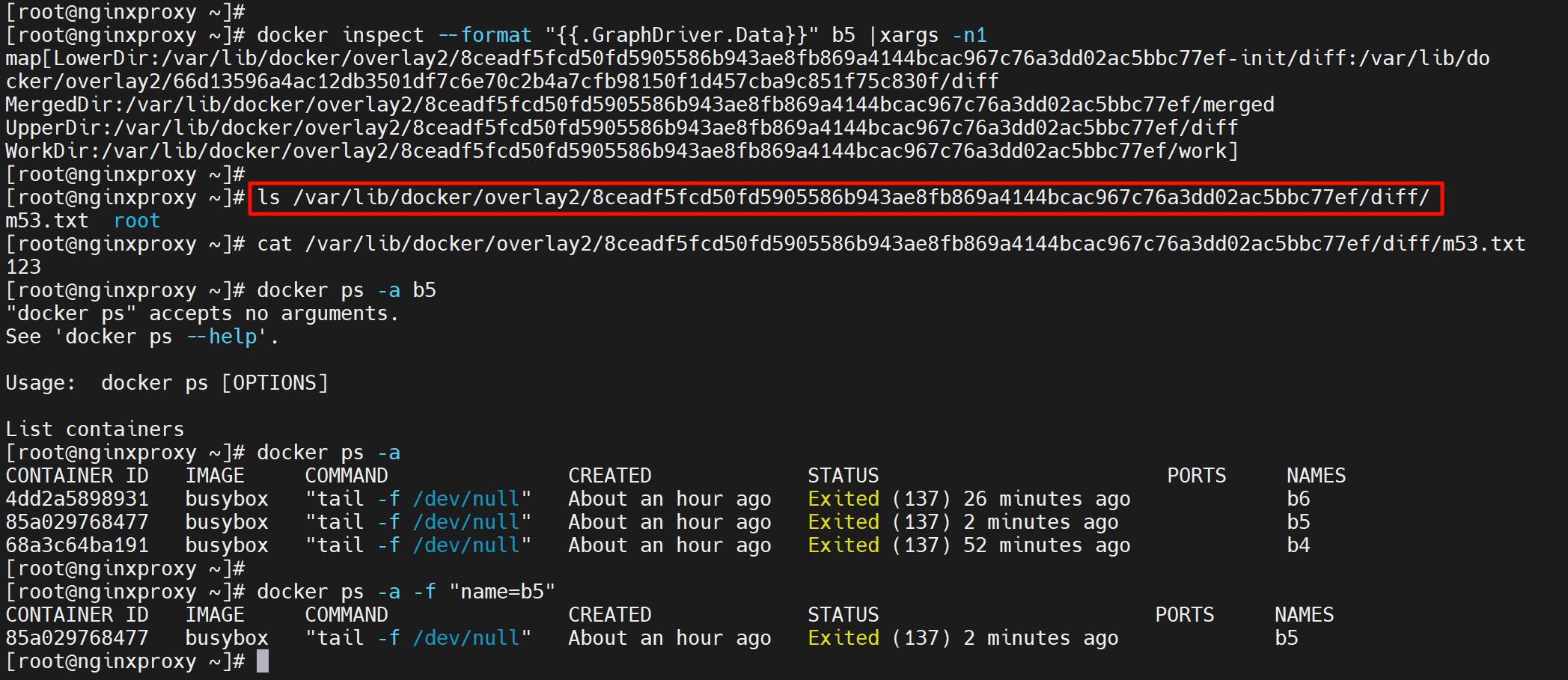This screenshot has height=680, width=1568.
Task: Click the 123 output of cat
Action: (23, 267)
